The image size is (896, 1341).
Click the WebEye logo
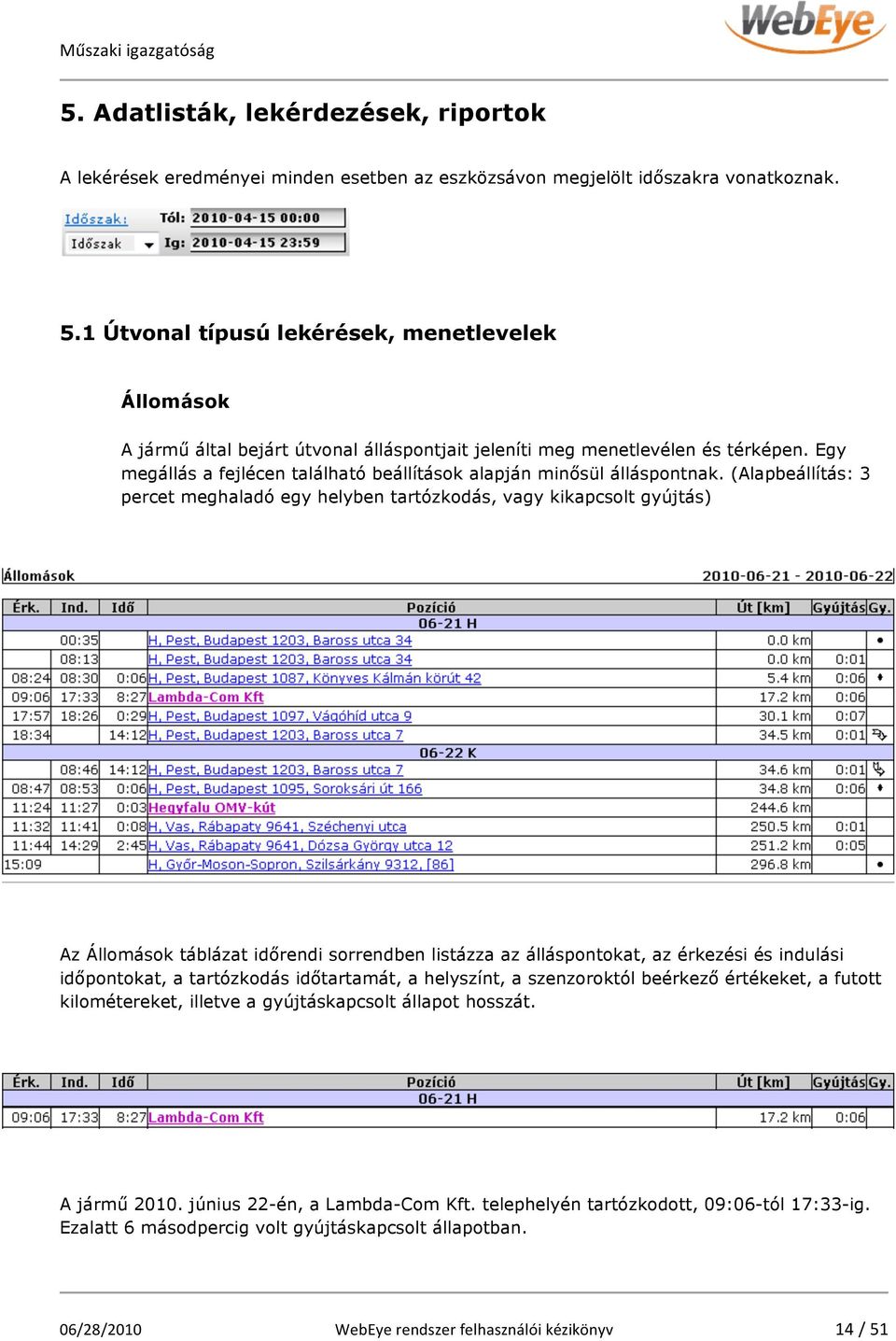click(x=805, y=28)
